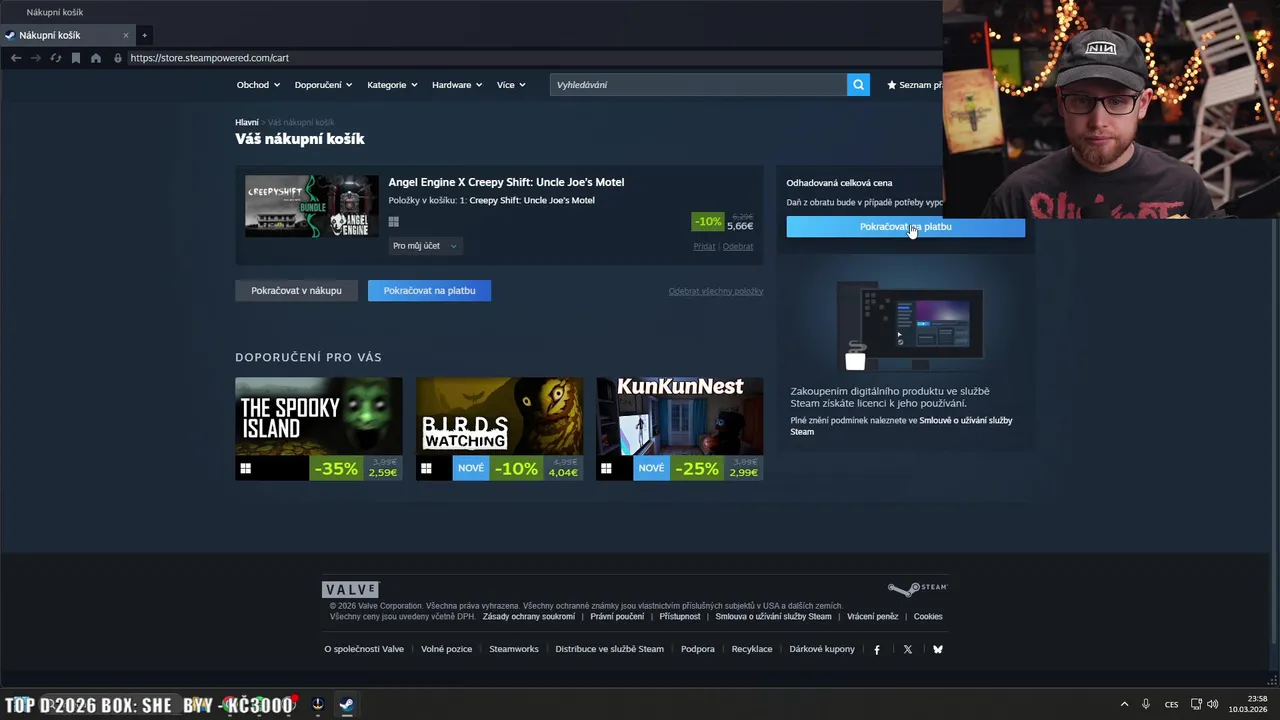Close the Nákupní košík tab
Image resolution: width=1280 pixels, height=720 pixels.
pyautogui.click(x=126, y=35)
